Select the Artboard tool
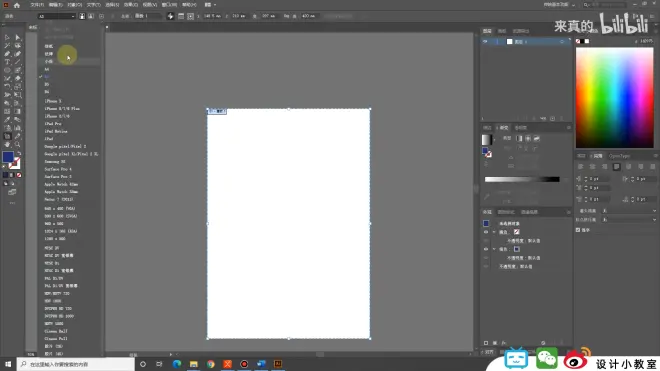Screen dimensions: 660x371 pos(7,136)
